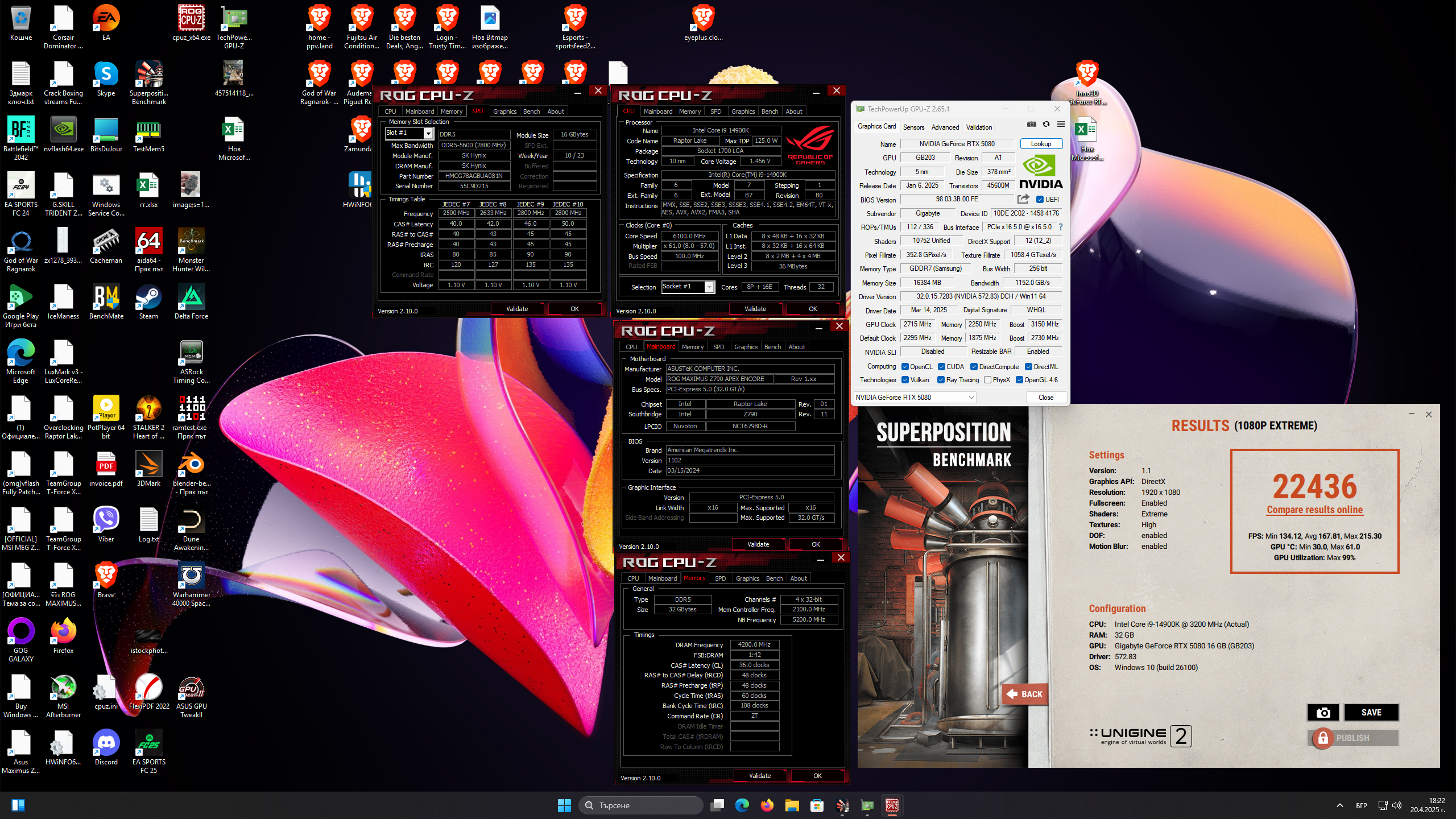Click the BACK button in Superposition
Viewport: 1456px width, 819px height.
(1025, 694)
